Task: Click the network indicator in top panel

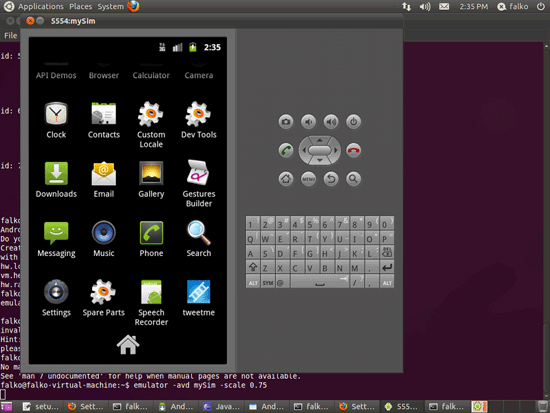Action: click(x=406, y=6)
